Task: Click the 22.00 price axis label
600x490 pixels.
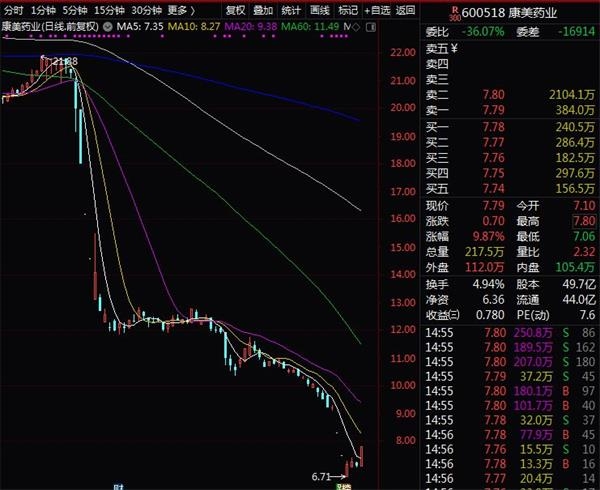Action: click(403, 52)
